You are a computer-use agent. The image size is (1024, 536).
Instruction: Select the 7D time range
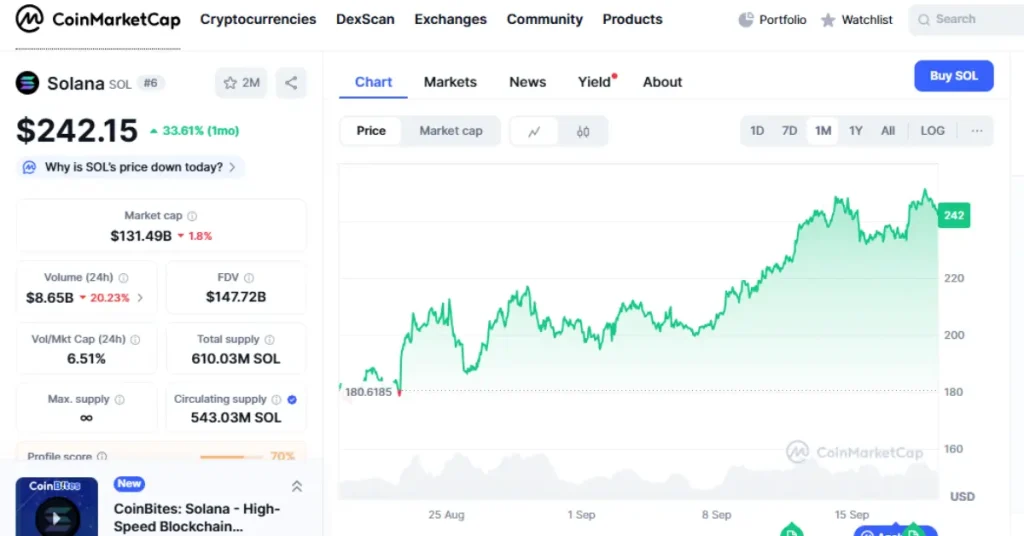[x=789, y=131]
